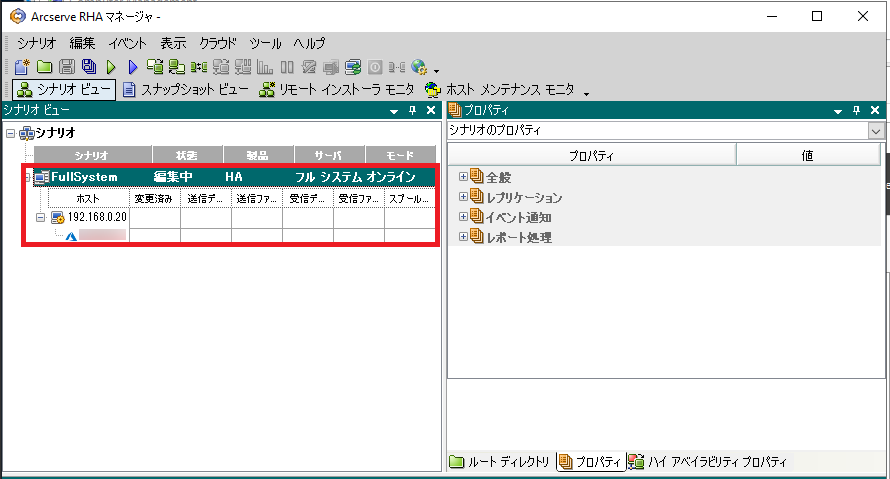The width and height of the screenshot is (890, 479).
Task: Expand the レプリケーション property group
Action: click(x=463, y=197)
